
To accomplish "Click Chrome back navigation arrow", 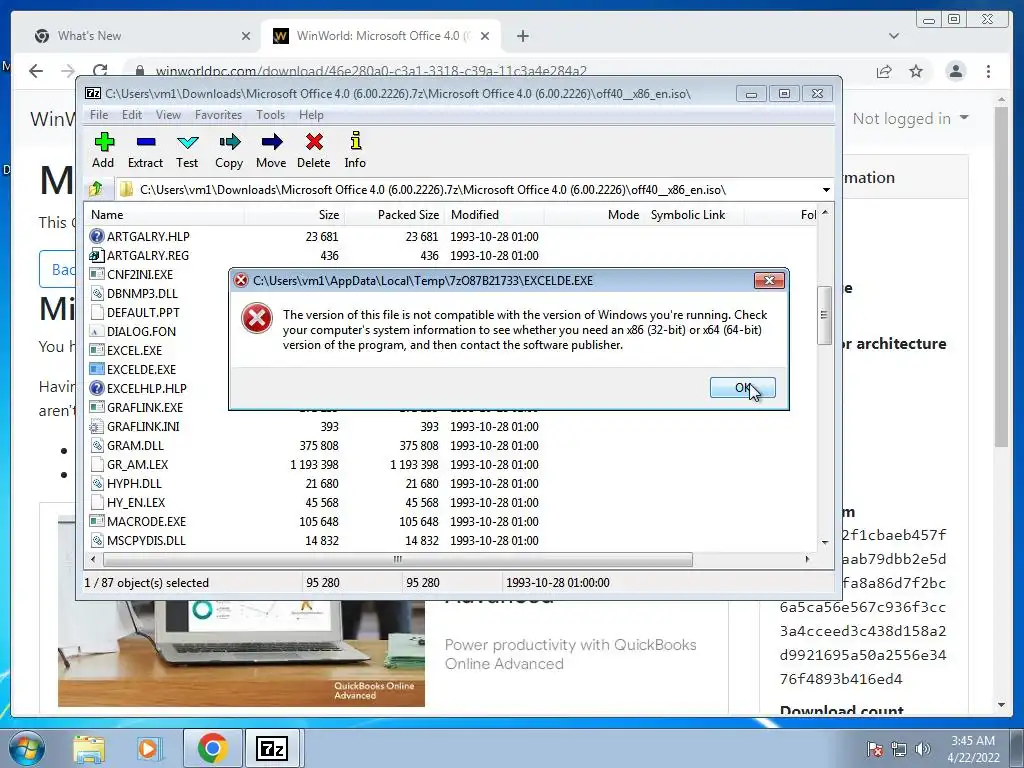I will (x=36, y=71).
